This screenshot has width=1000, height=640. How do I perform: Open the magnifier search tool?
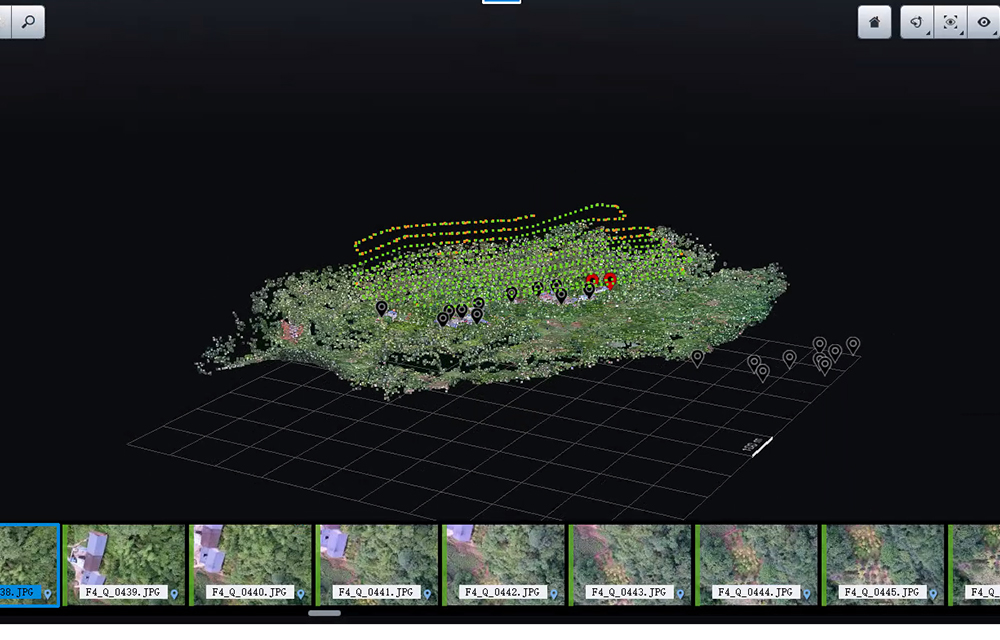(28, 21)
